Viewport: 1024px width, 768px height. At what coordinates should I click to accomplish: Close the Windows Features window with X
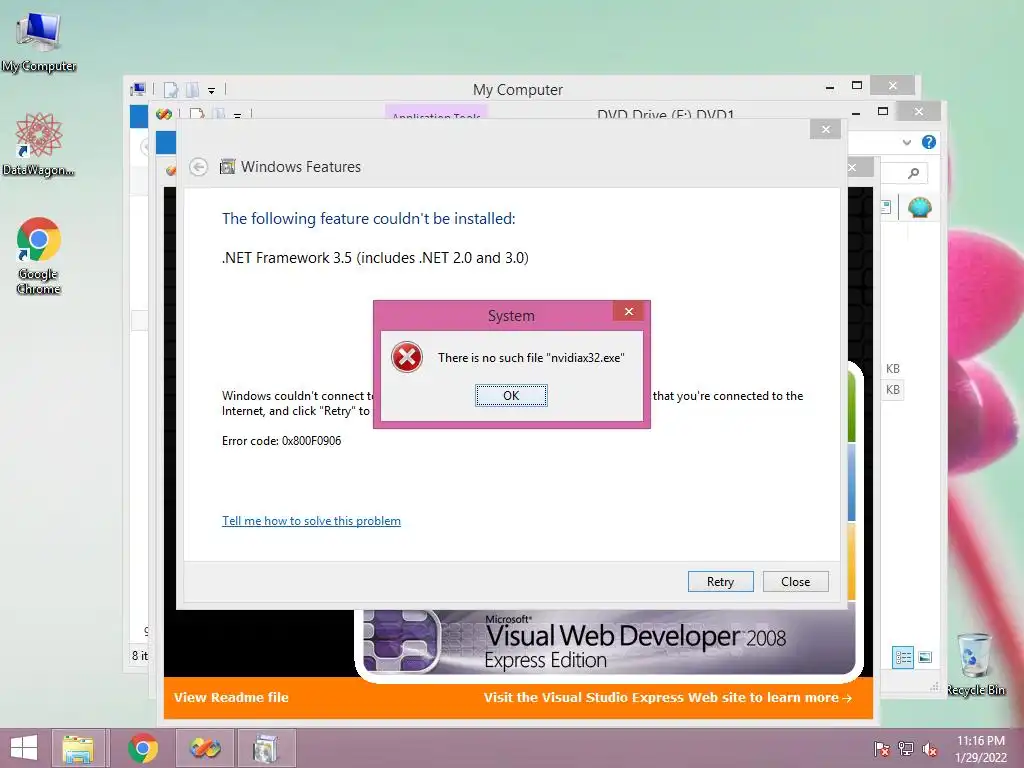coord(825,129)
